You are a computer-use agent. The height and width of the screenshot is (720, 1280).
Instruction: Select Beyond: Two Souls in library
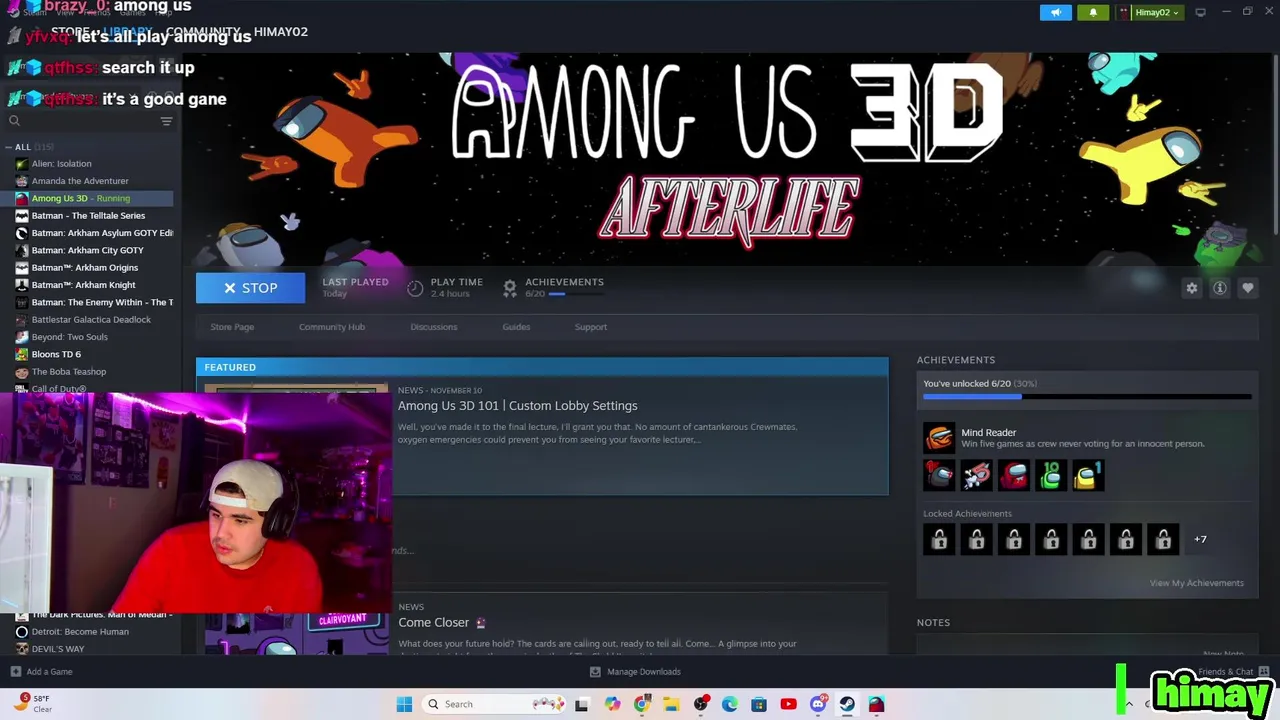pyautogui.click(x=69, y=337)
